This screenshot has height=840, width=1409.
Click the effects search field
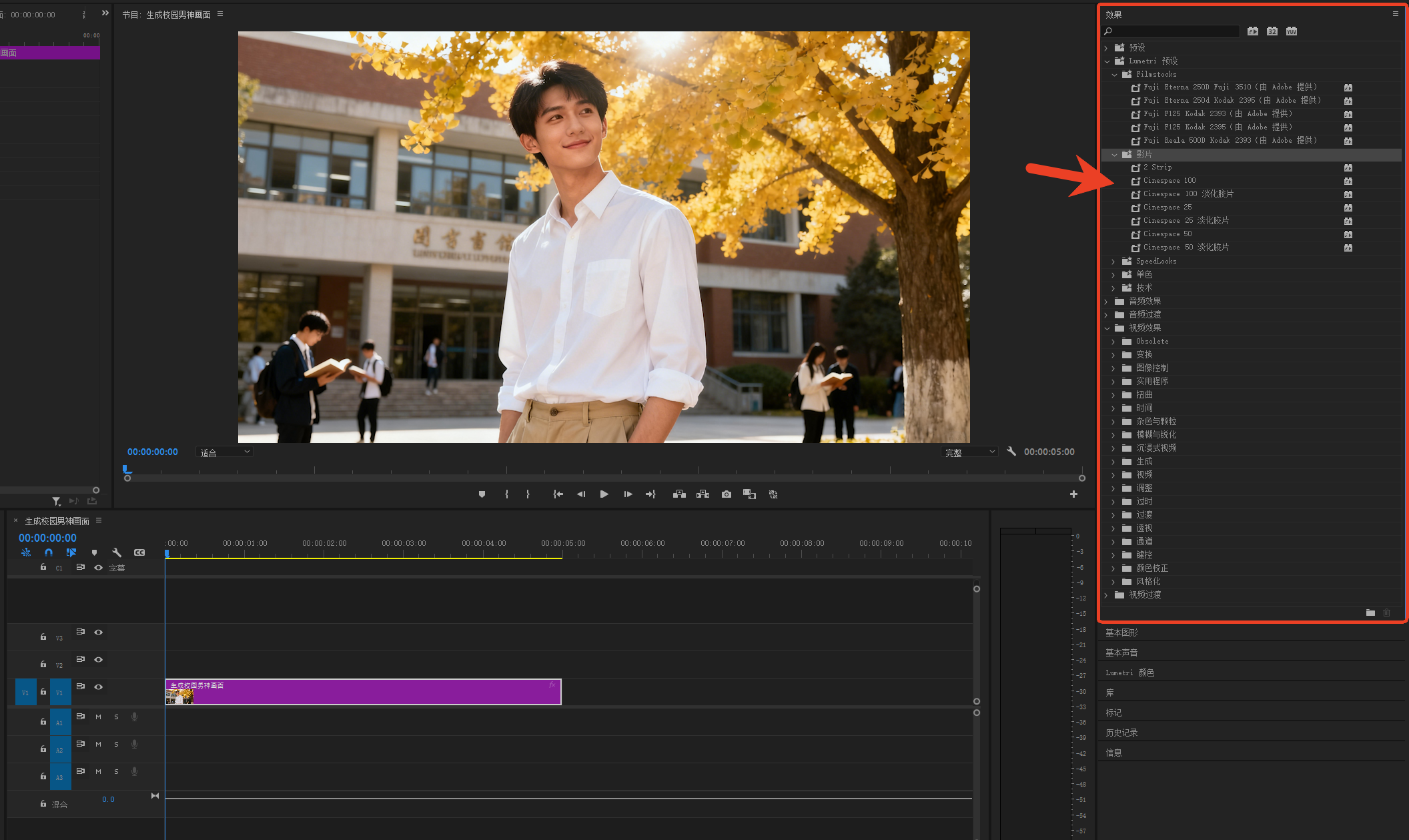(x=1174, y=31)
